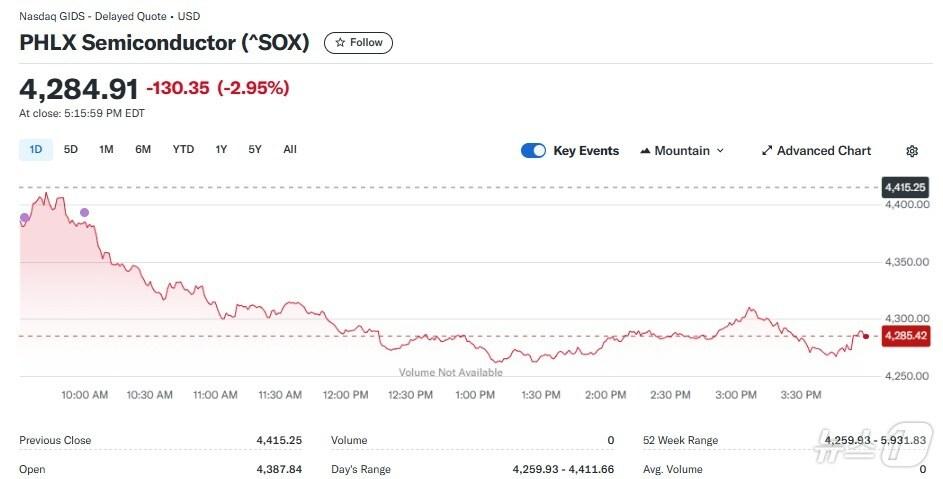Click the first purple key event marker
This screenshot has height=479, width=943.
24,217
